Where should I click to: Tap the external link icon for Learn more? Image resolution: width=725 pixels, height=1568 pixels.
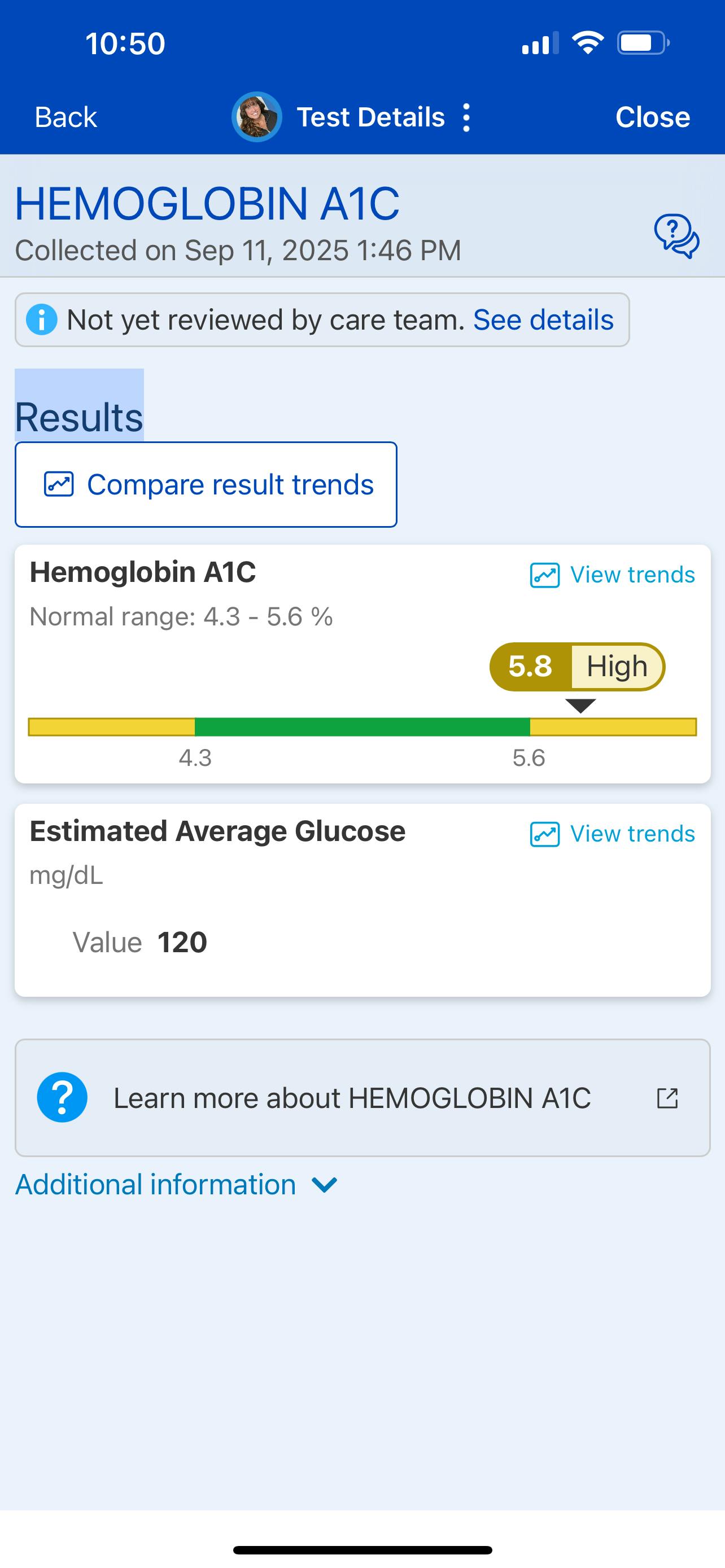click(667, 1098)
